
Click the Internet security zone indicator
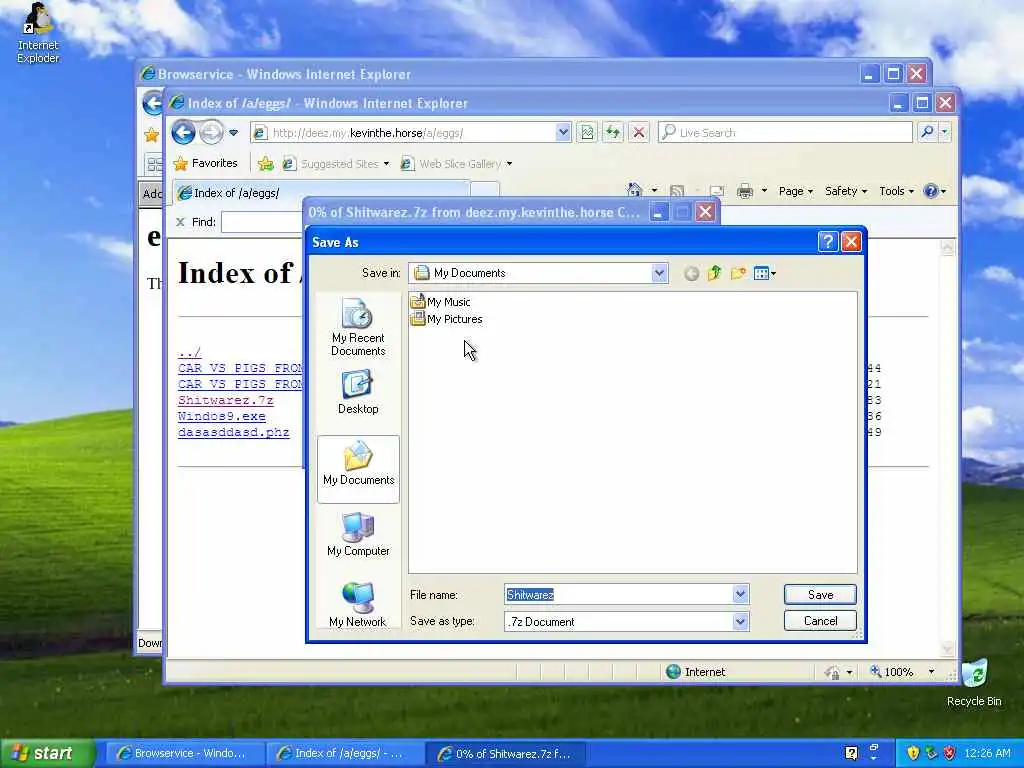[696, 672]
